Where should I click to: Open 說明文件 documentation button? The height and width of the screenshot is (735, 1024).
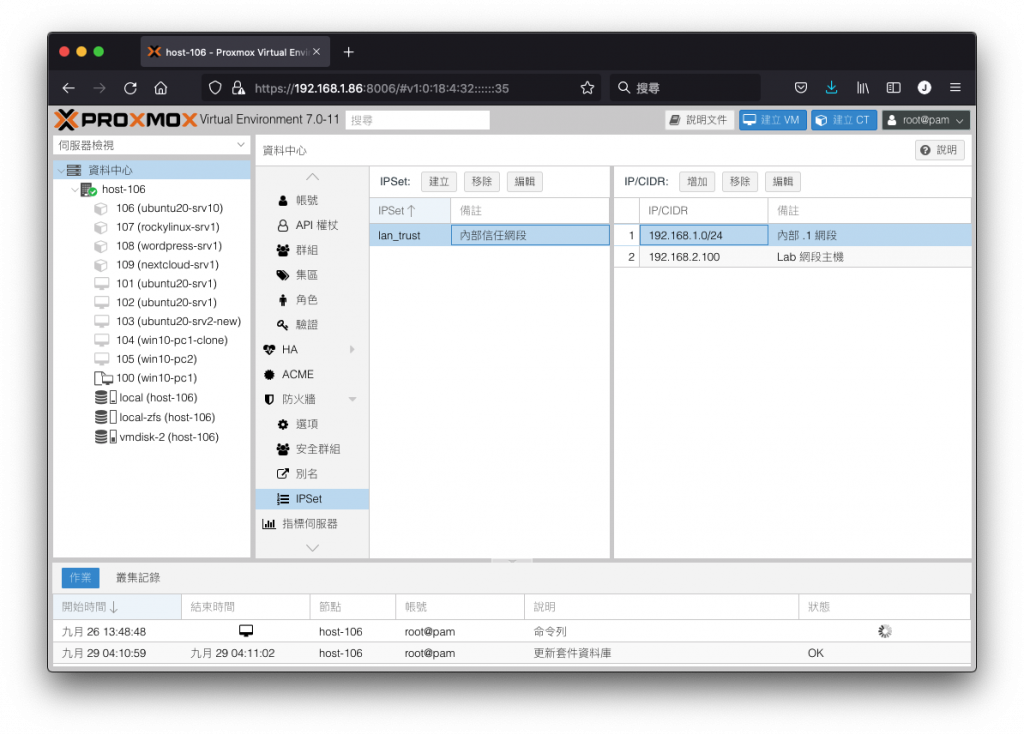coord(699,120)
